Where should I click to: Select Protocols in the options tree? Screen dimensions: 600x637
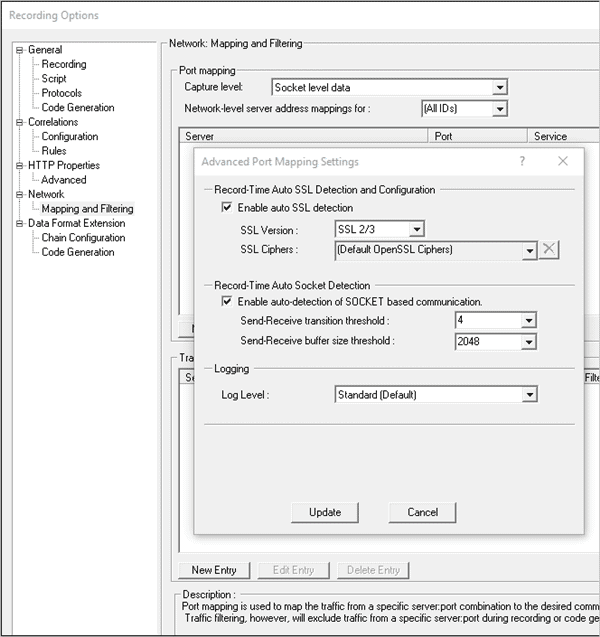point(61,93)
